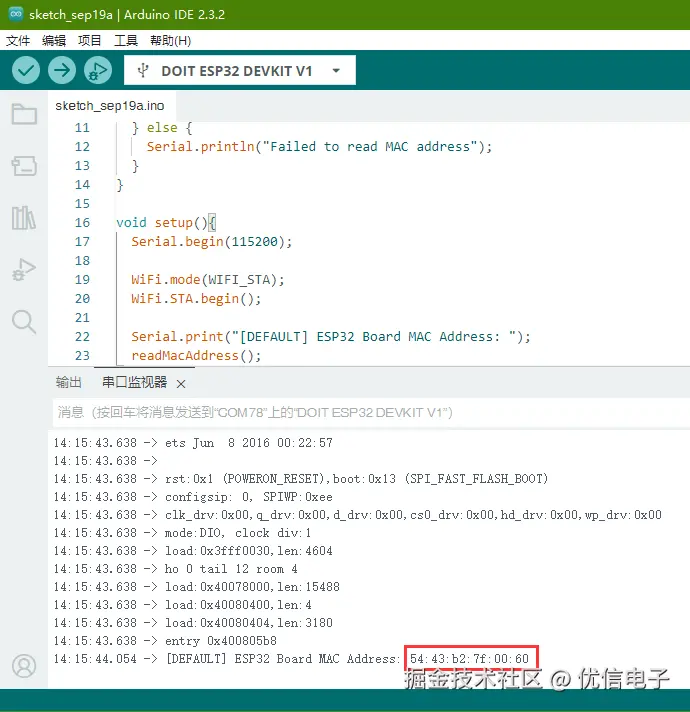The width and height of the screenshot is (690, 712).
Task: Click line number 22 in gutter
Action: 82,336
